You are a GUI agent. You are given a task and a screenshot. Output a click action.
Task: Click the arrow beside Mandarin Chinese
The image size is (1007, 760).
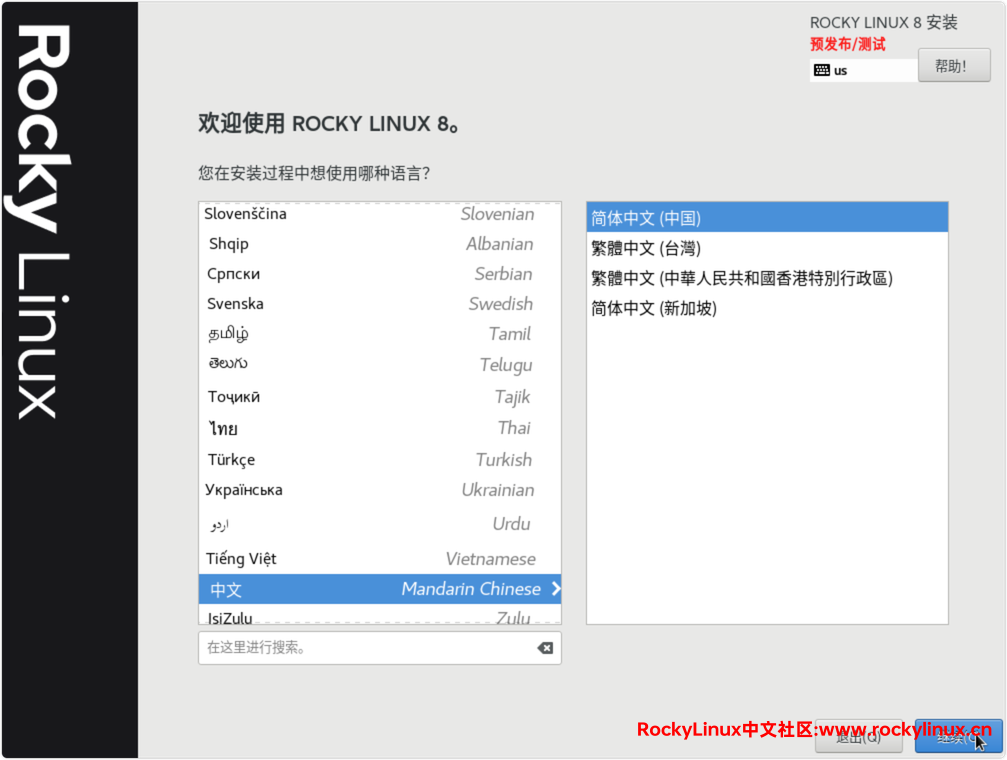pos(556,589)
